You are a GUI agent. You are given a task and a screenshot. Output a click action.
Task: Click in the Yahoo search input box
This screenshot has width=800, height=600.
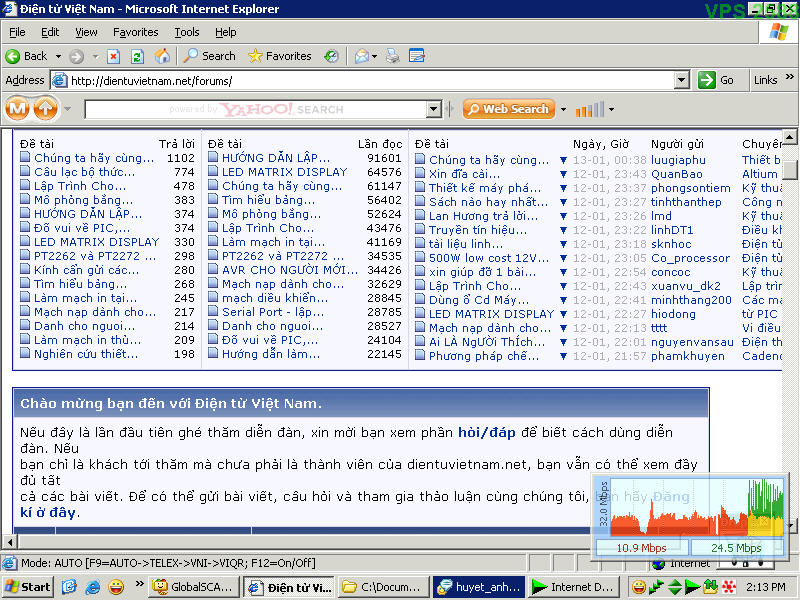pos(256,109)
